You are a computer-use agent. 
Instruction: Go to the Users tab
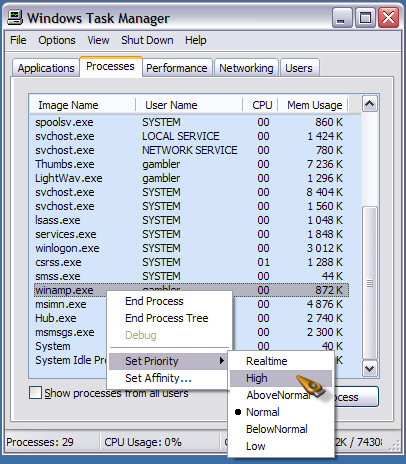pos(299,68)
